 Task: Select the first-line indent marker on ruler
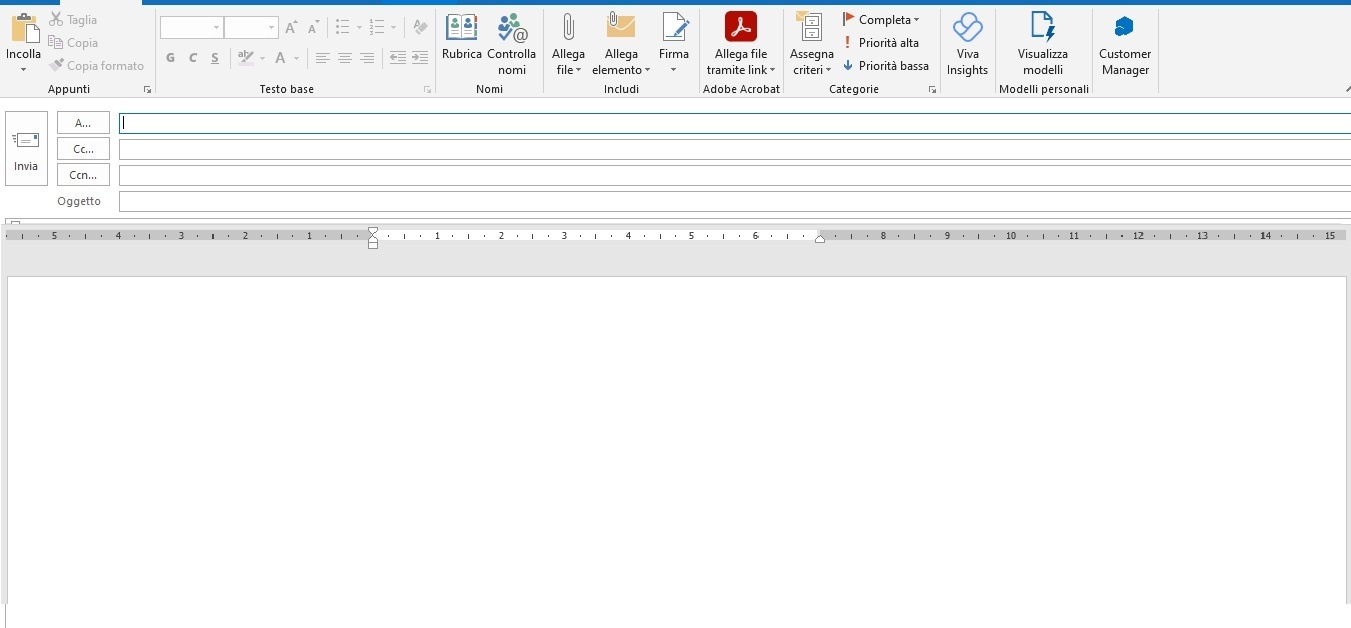click(373, 231)
